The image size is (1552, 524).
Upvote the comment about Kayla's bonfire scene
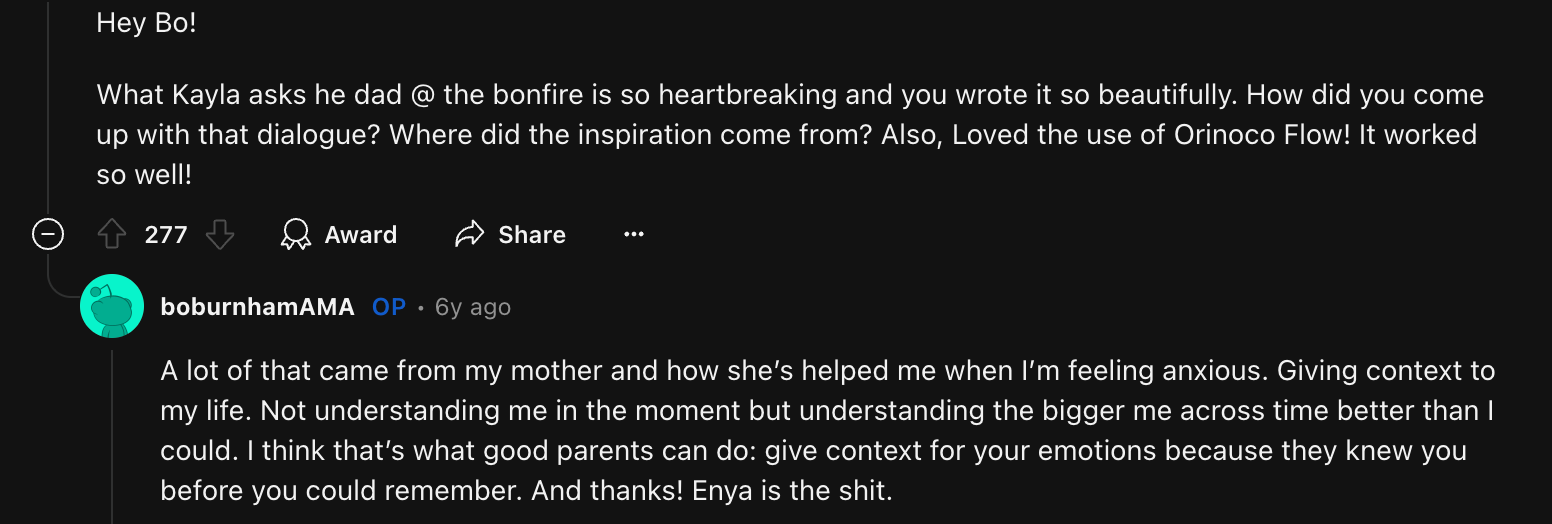[112, 235]
